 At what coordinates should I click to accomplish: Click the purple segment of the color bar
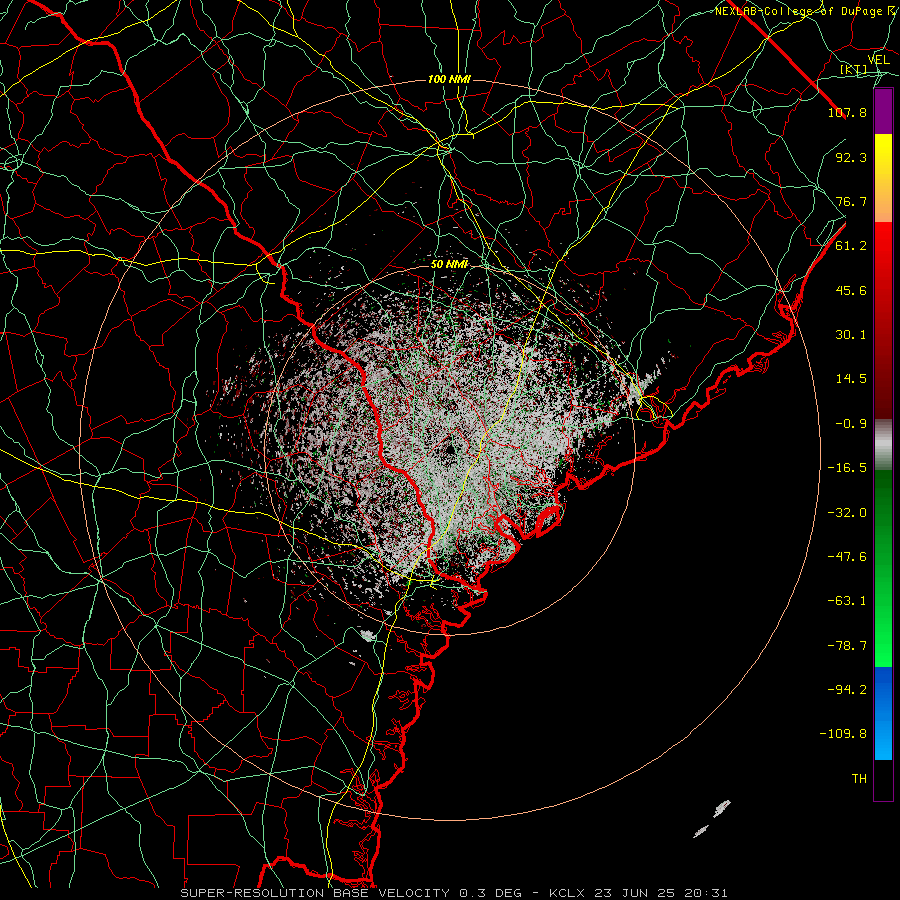pos(883,112)
